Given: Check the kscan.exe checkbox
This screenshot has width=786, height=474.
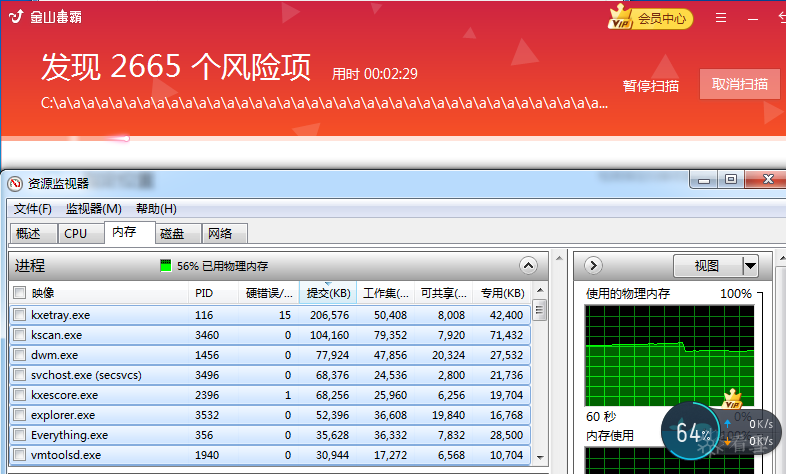Looking at the screenshot, I should click(20, 335).
